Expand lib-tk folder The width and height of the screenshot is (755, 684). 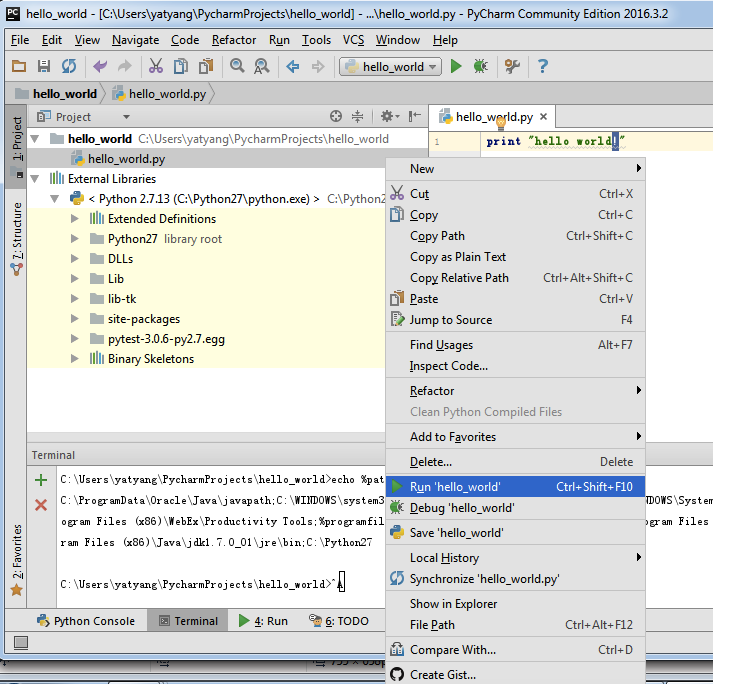75,299
